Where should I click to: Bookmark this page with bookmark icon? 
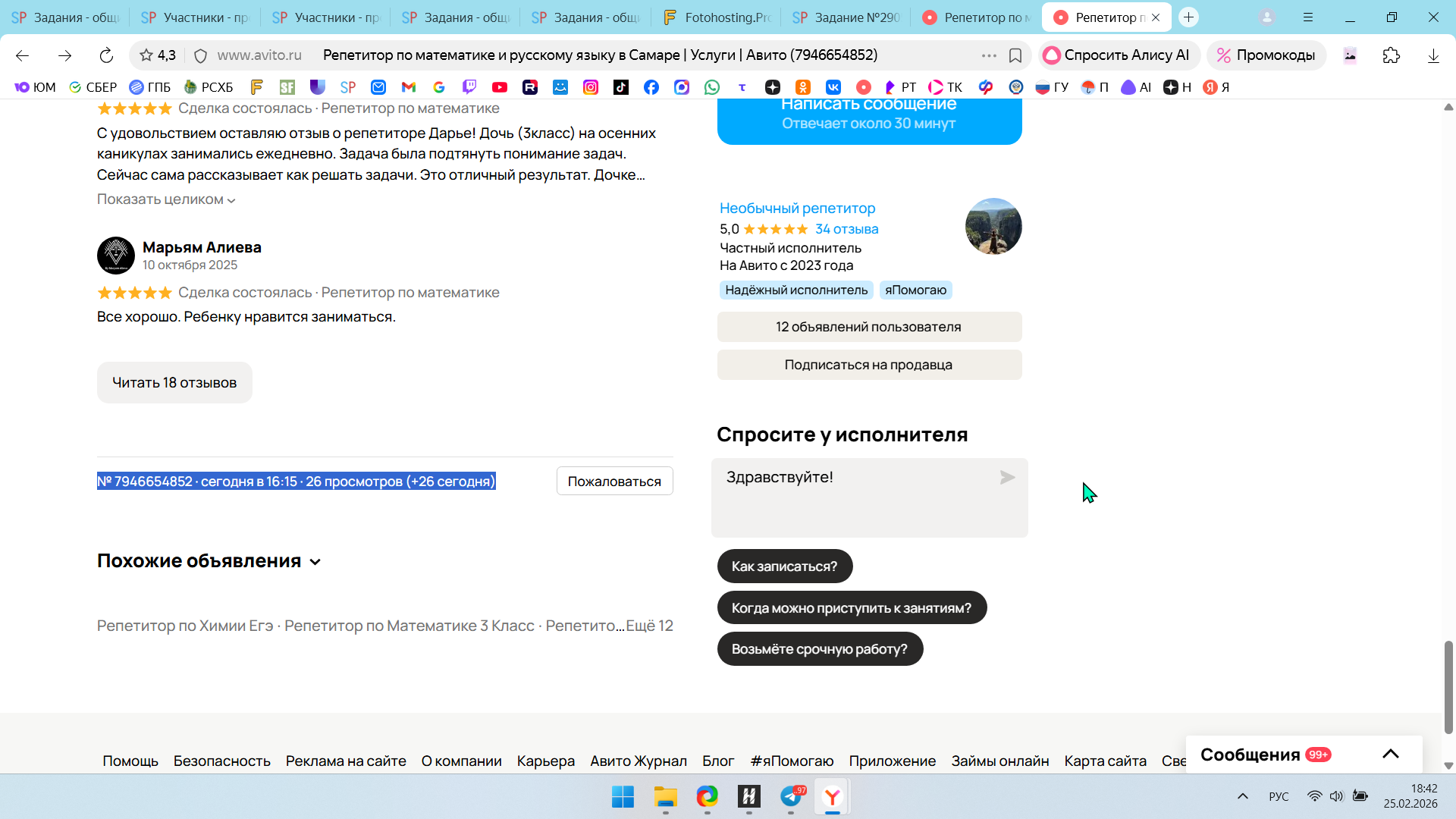pyautogui.click(x=1015, y=55)
